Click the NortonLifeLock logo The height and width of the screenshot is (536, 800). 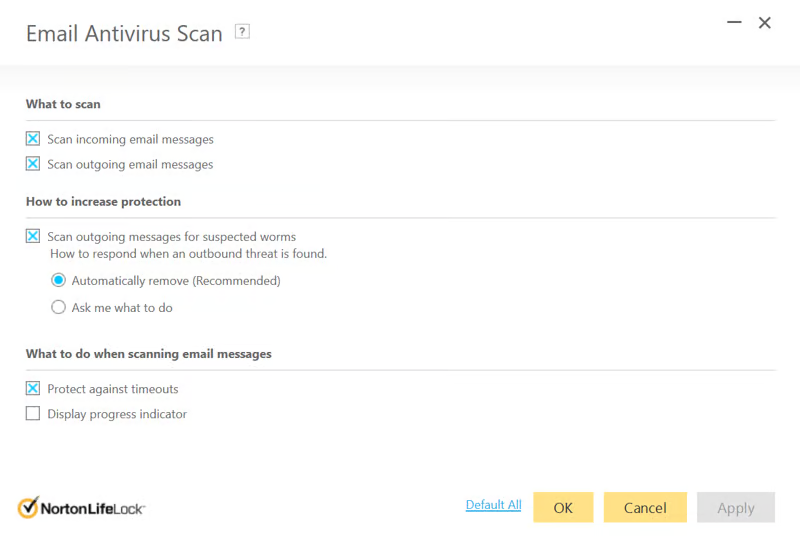pyautogui.click(x=82, y=507)
